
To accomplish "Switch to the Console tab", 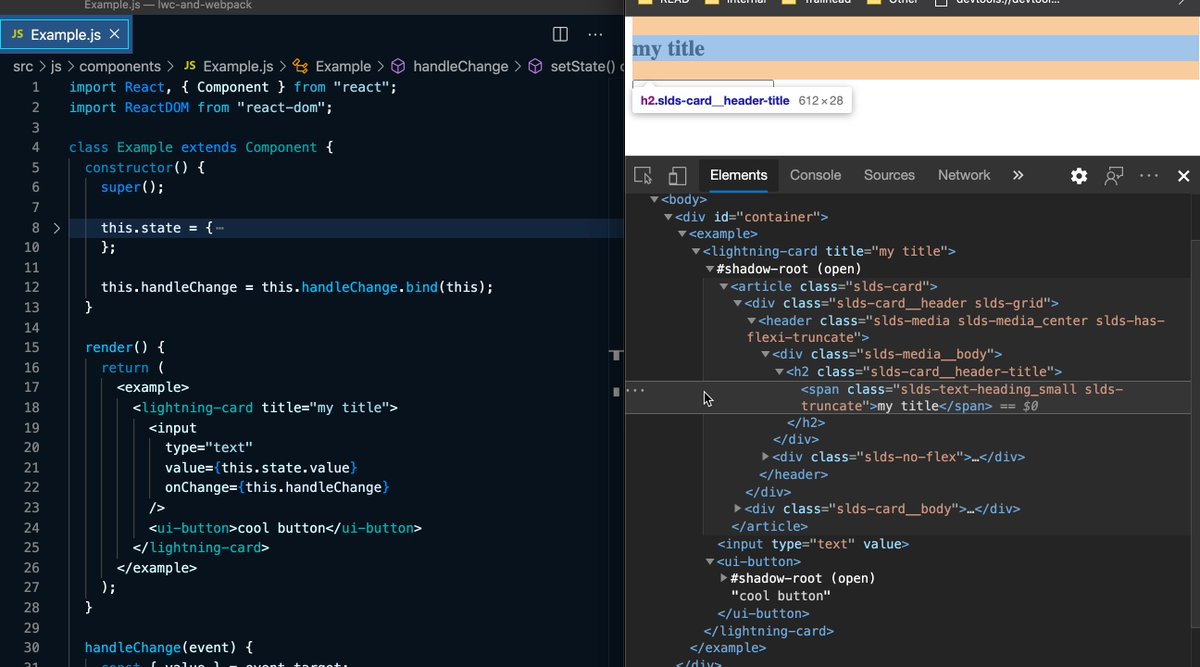I will 815,175.
